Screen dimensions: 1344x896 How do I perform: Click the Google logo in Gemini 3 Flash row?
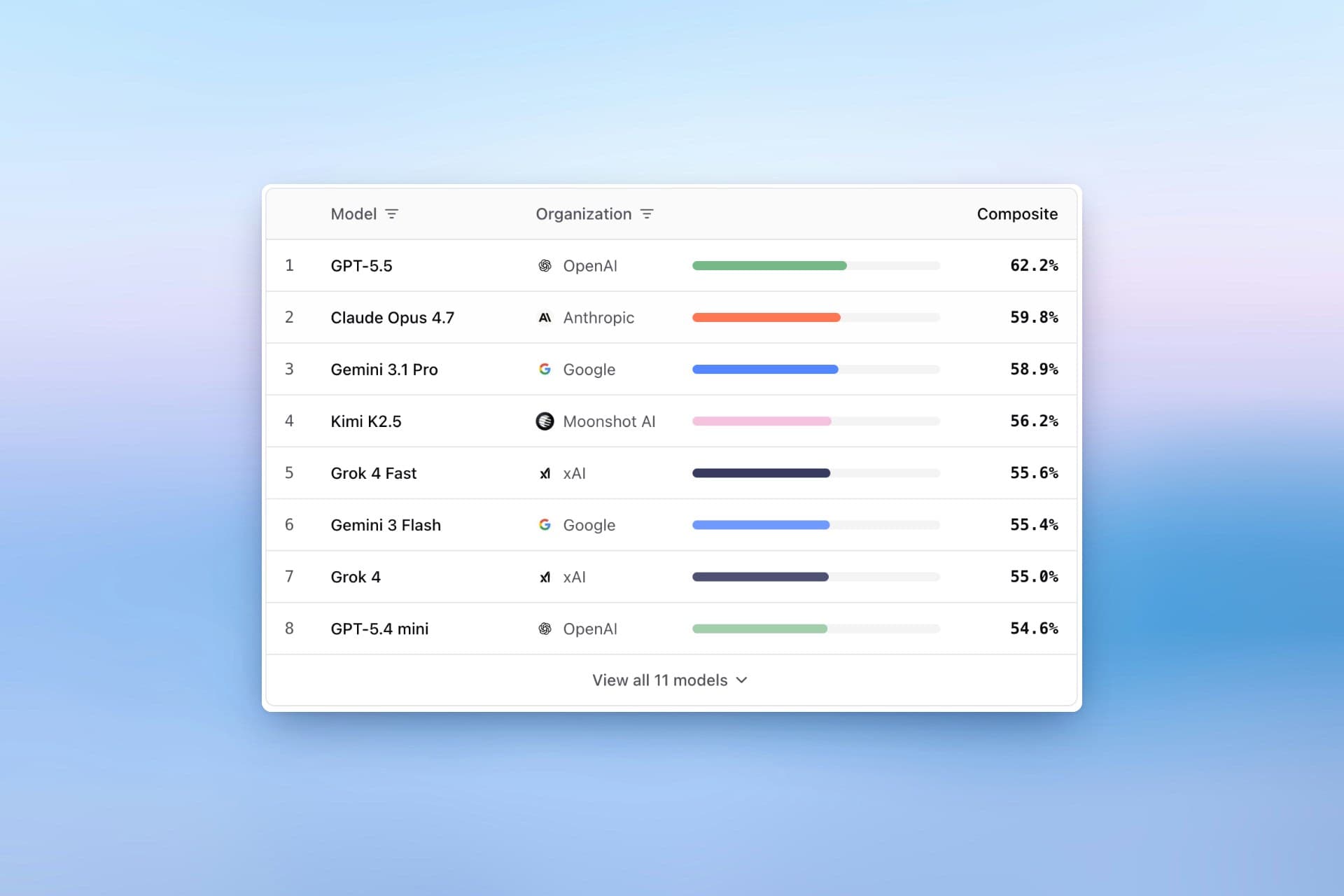(545, 525)
